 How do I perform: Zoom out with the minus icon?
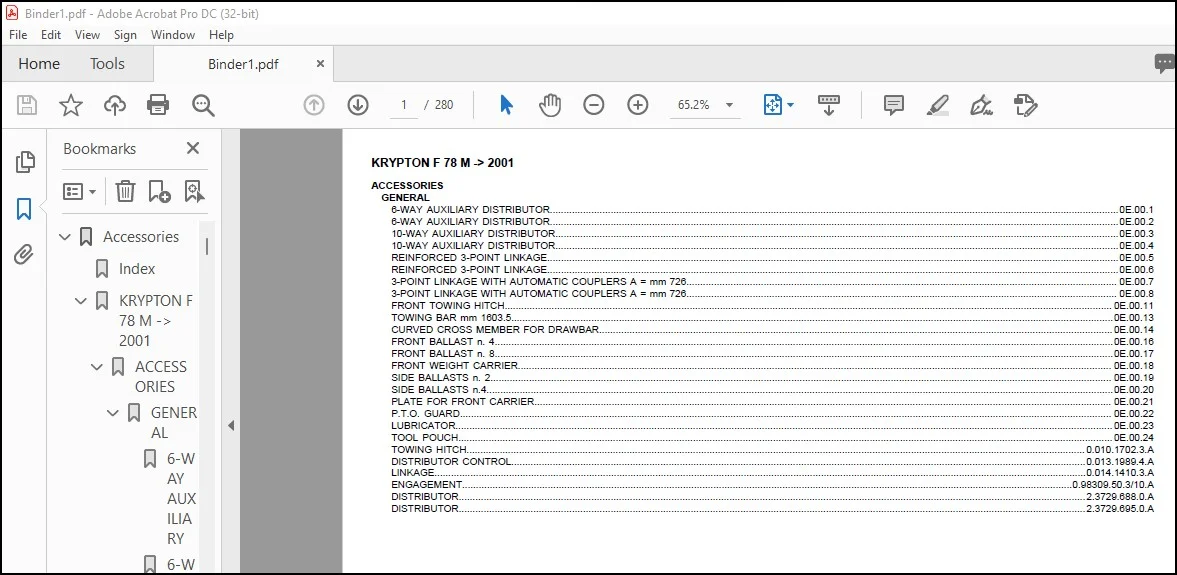(x=594, y=105)
